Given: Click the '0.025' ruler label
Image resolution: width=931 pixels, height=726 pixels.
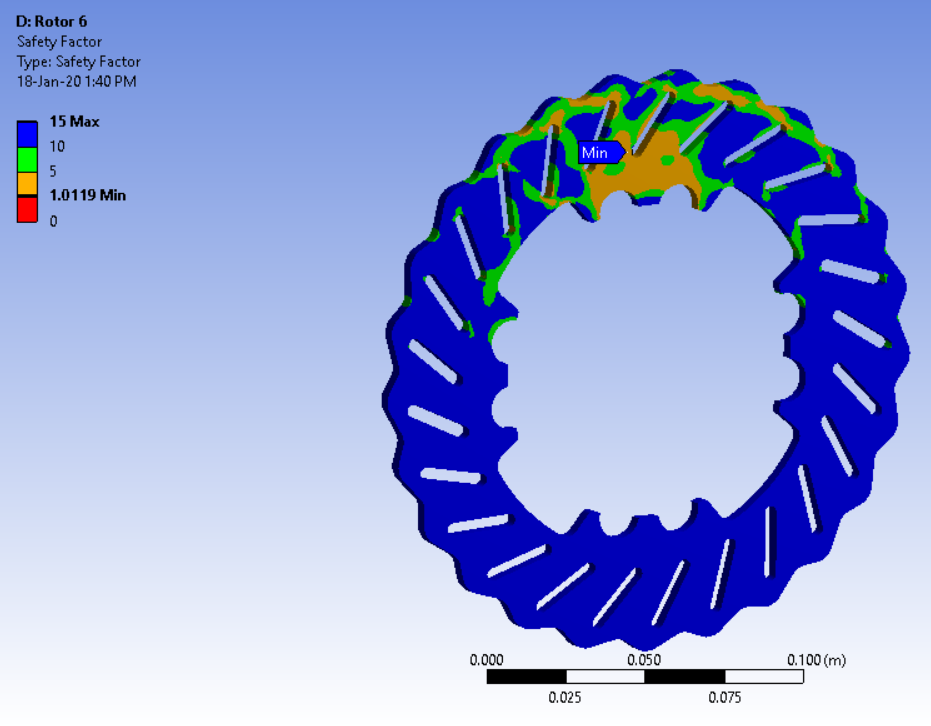Looking at the screenshot, I should point(565,698).
